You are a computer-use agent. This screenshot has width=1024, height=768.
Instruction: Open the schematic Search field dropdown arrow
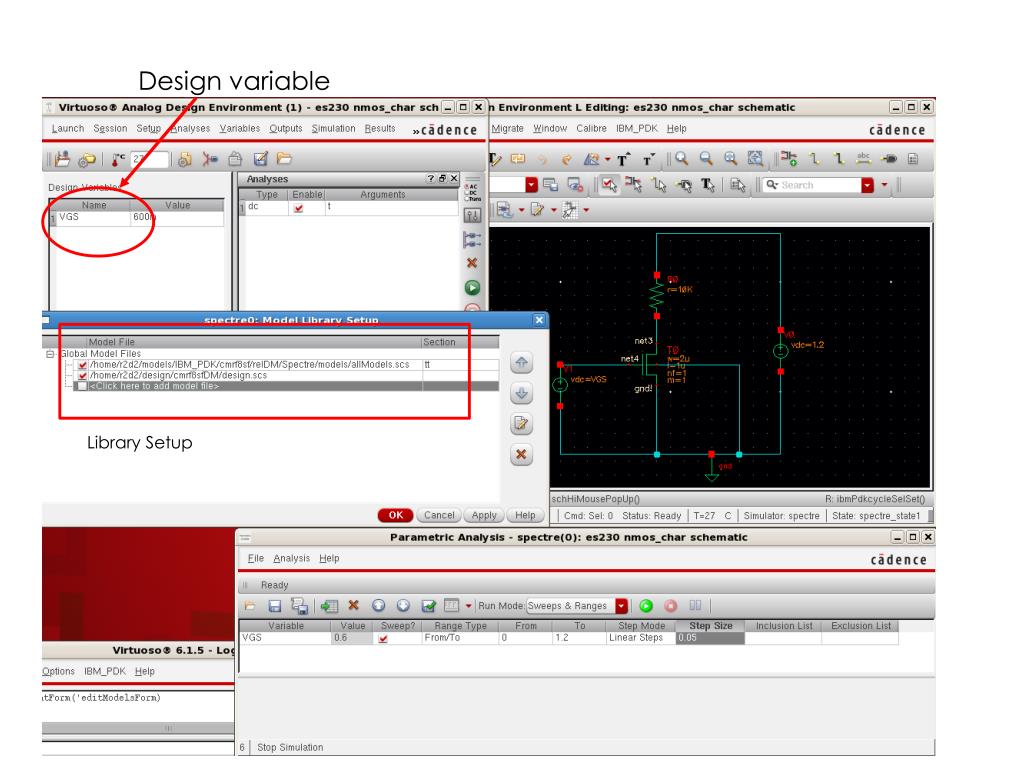(867, 185)
